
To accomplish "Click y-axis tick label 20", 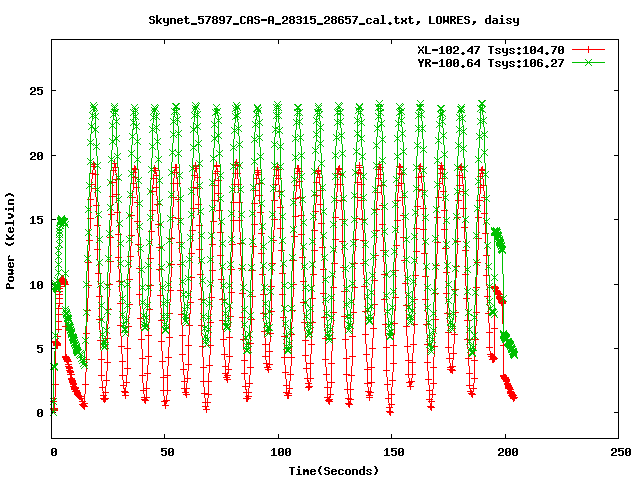I will coord(36,156).
